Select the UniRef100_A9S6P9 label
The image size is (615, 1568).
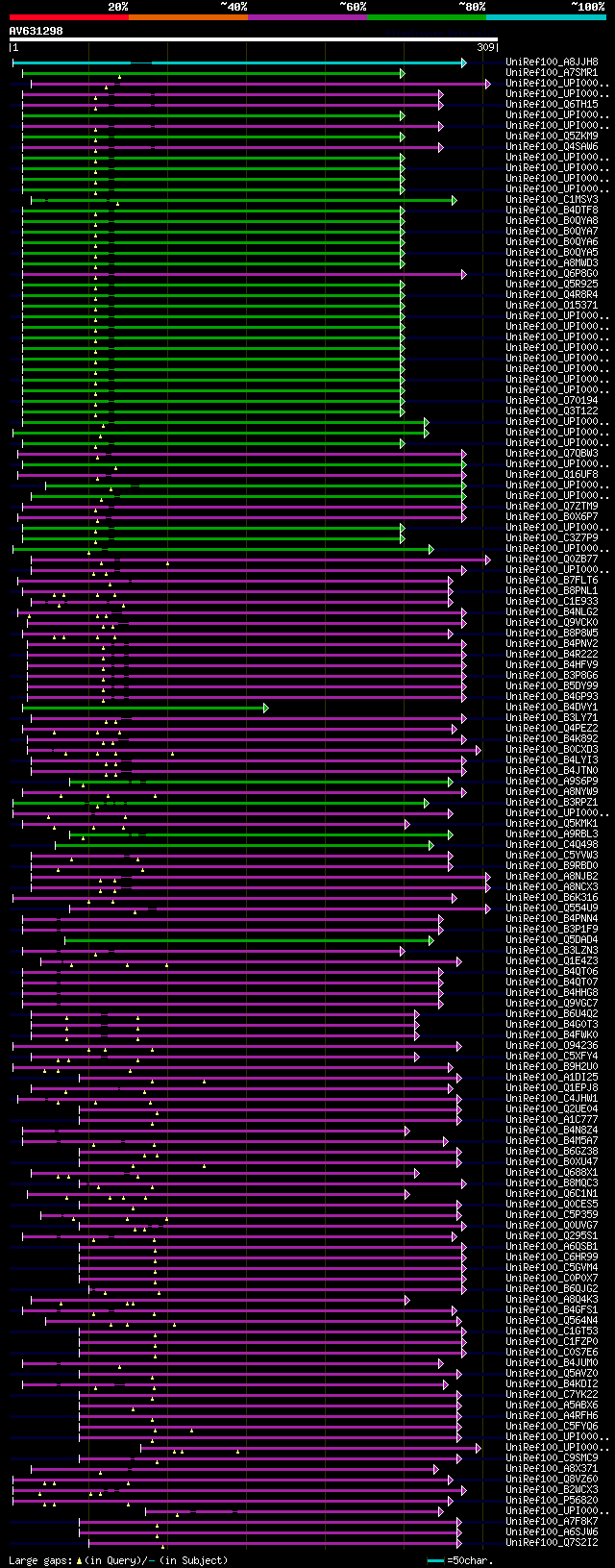[x=552, y=782]
